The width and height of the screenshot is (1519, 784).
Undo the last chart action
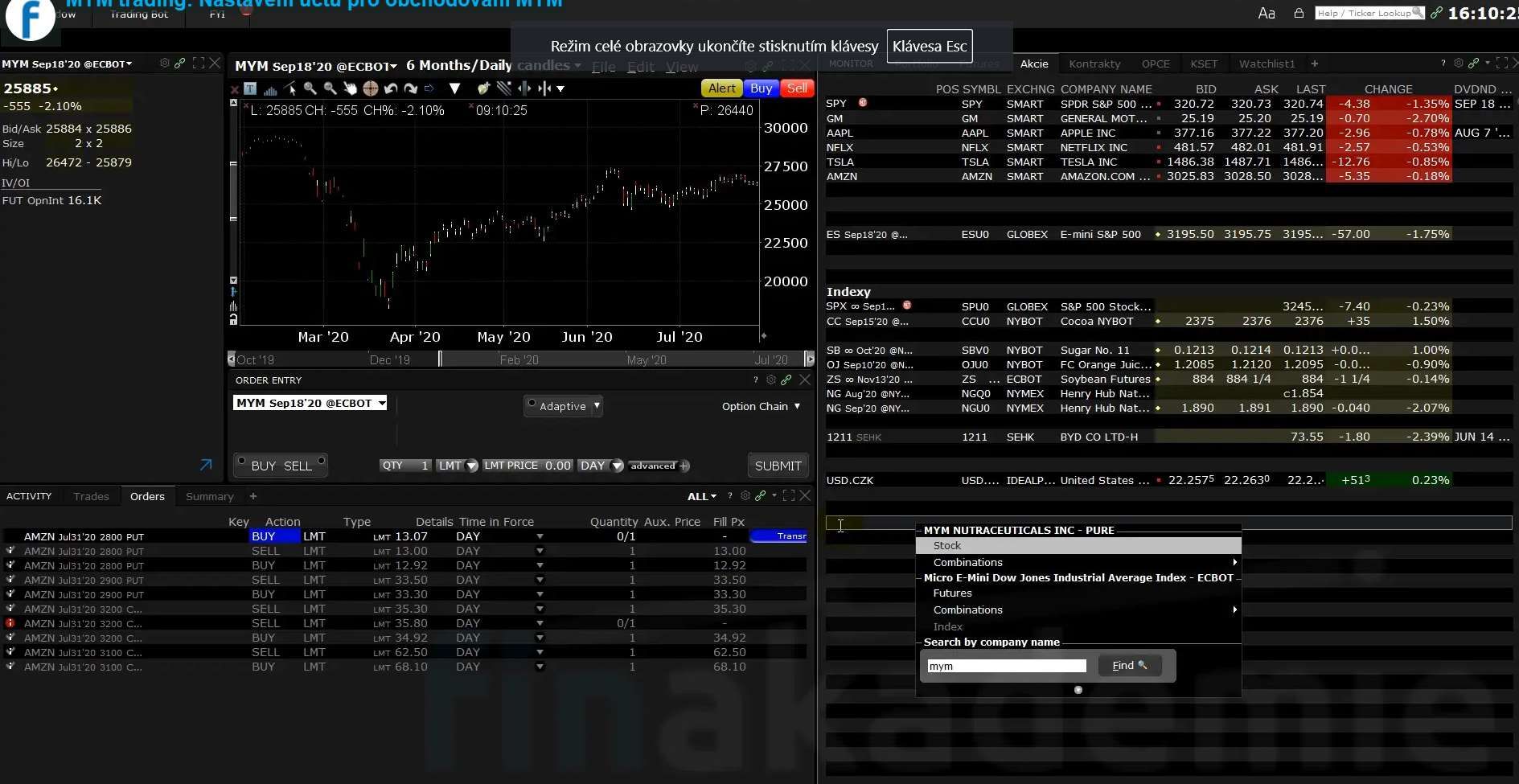click(x=391, y=88)
